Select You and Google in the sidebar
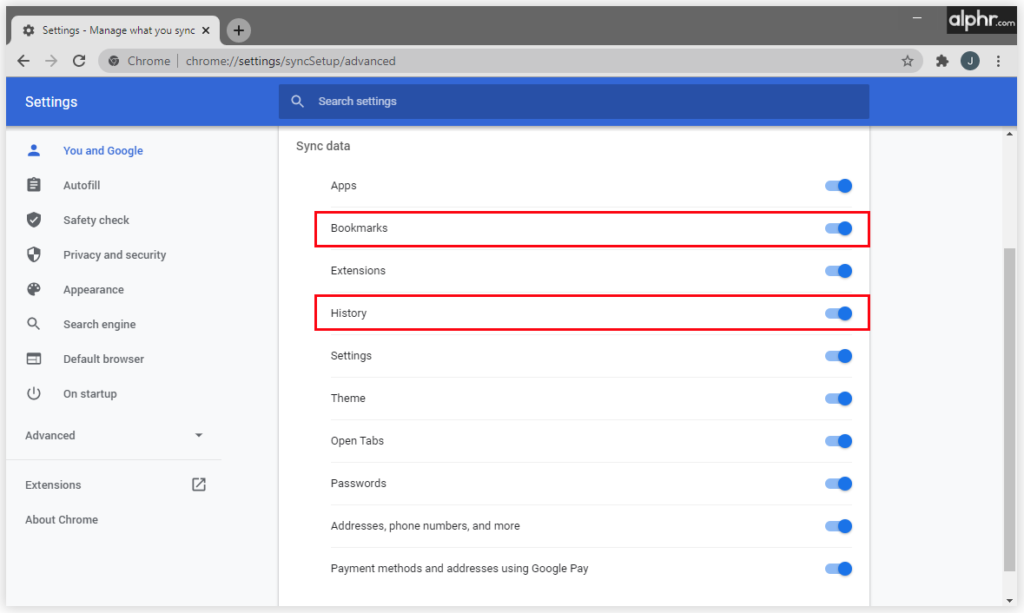Image resolution: width=1024 pixels, height=613 pixels. pos(103,150)
